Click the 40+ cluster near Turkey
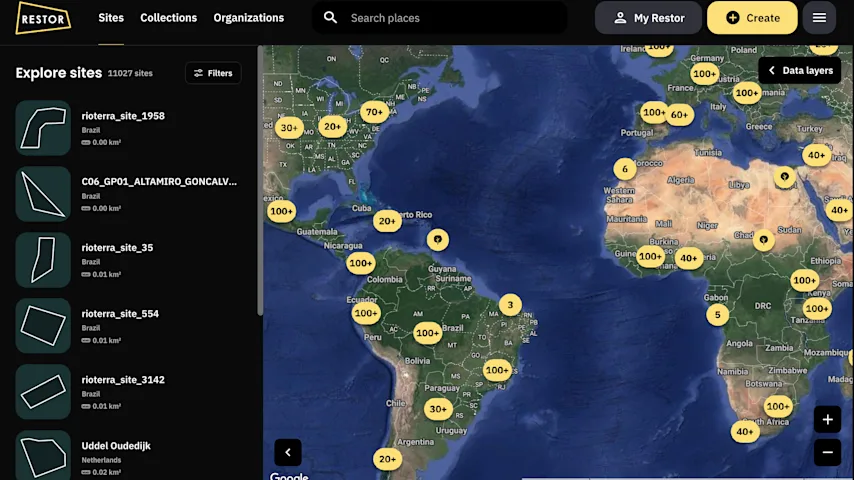 pos(816,155)
